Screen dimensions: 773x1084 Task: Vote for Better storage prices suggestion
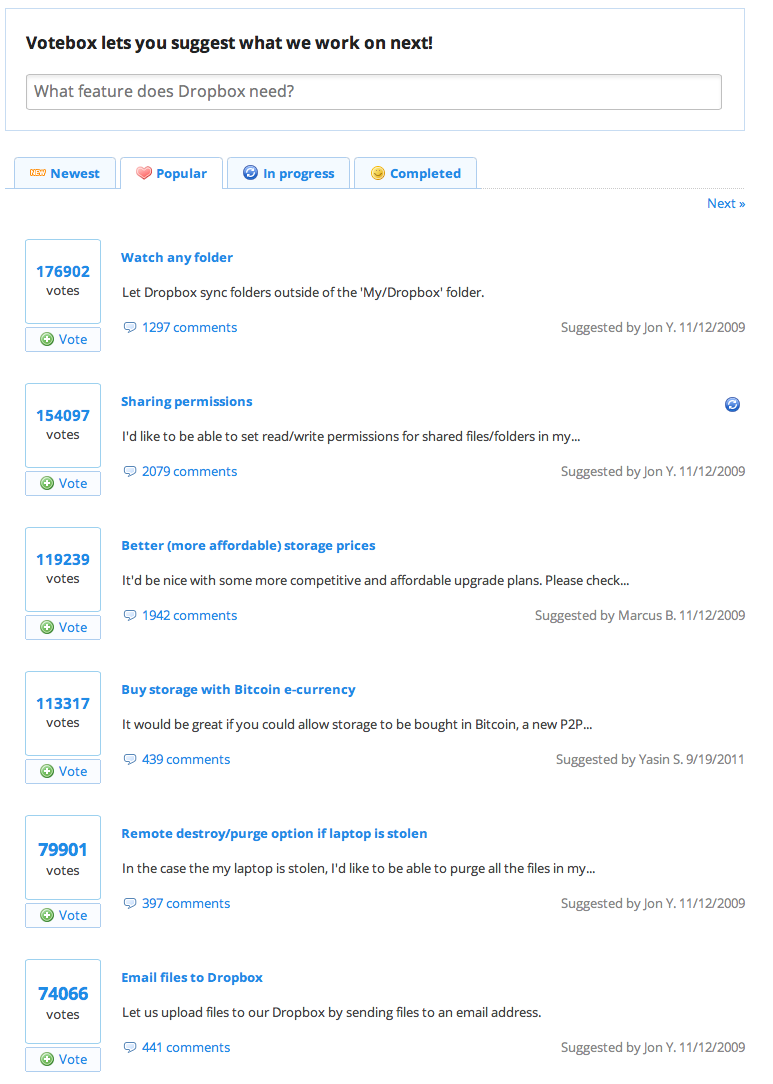point(63,627)
